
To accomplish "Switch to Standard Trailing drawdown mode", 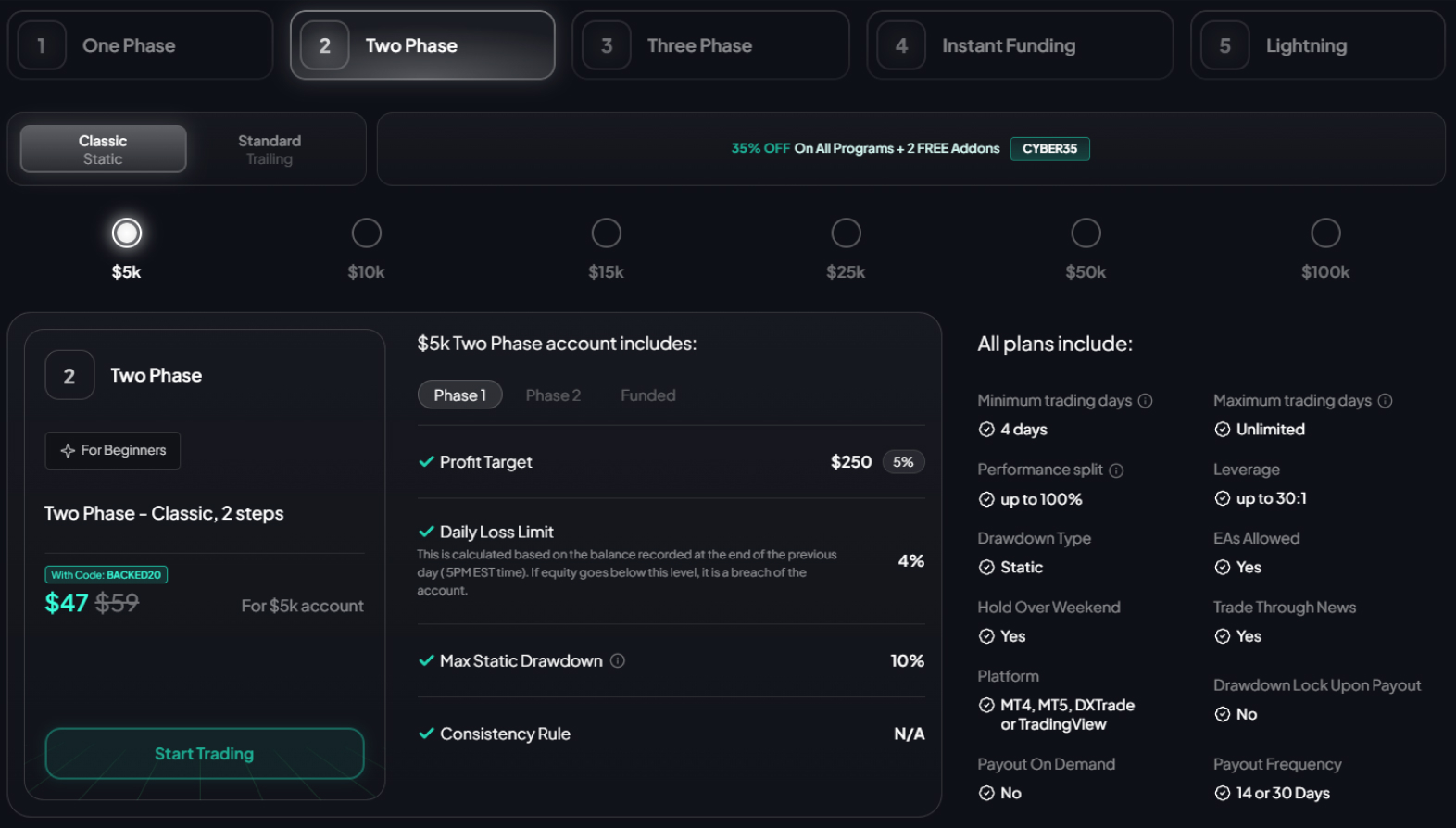I will pyautogui.click(x=270, y=149).
